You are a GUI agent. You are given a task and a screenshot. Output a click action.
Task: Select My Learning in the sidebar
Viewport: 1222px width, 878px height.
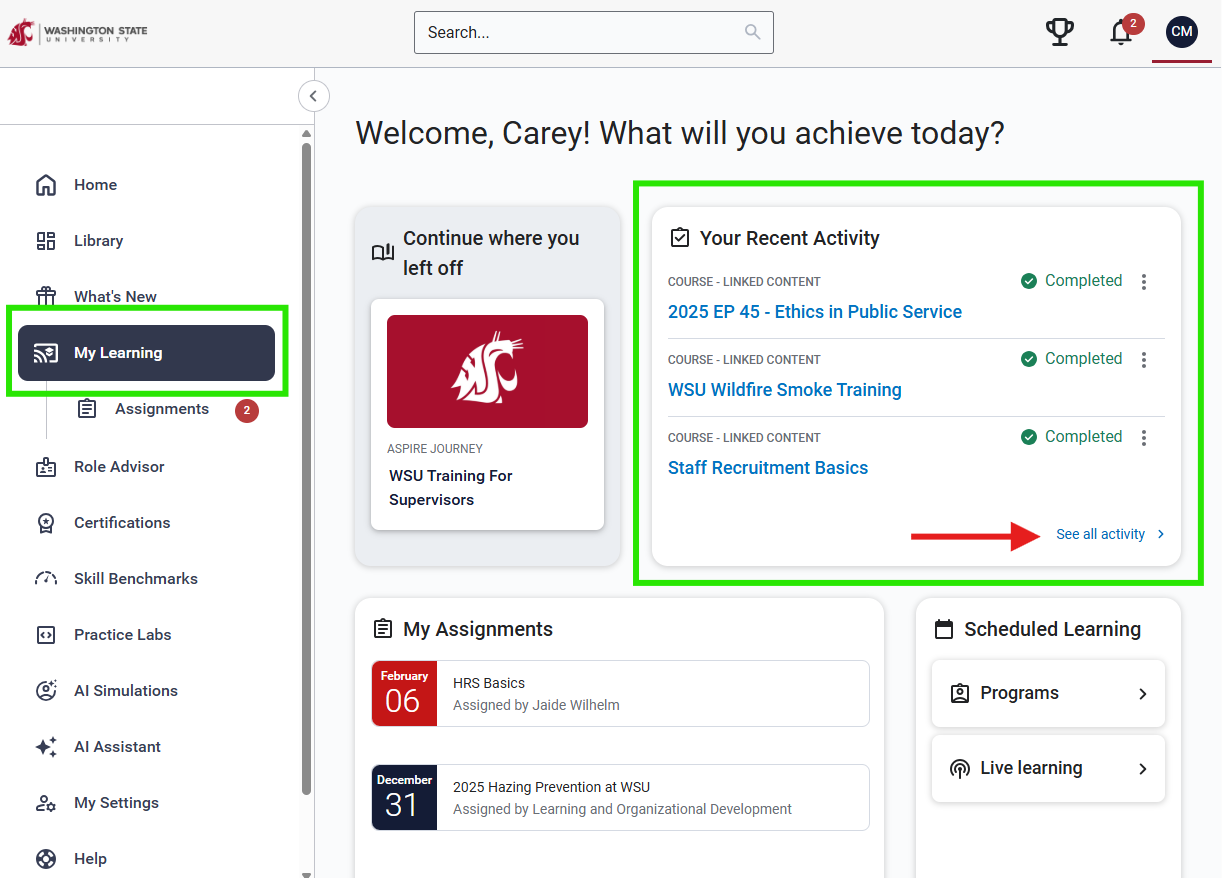click(x=146, y=353)
